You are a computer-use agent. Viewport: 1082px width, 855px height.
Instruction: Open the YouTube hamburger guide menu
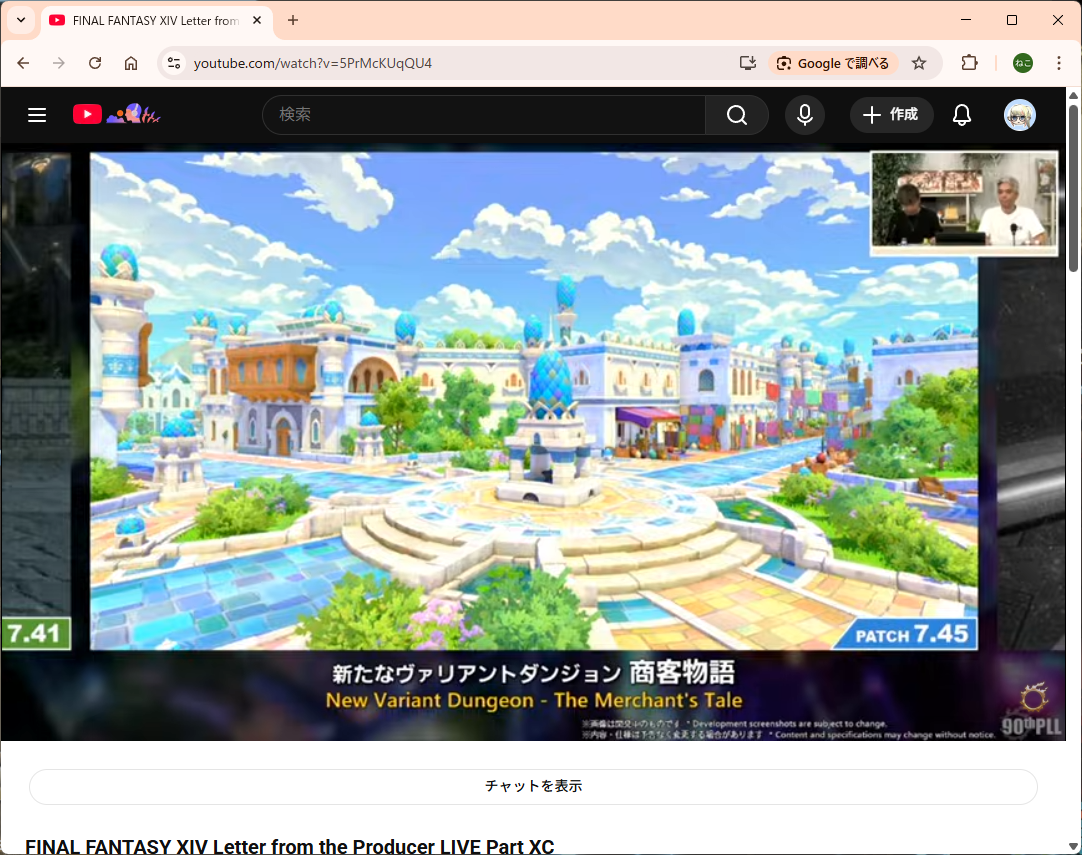click(x=37, y=115)
